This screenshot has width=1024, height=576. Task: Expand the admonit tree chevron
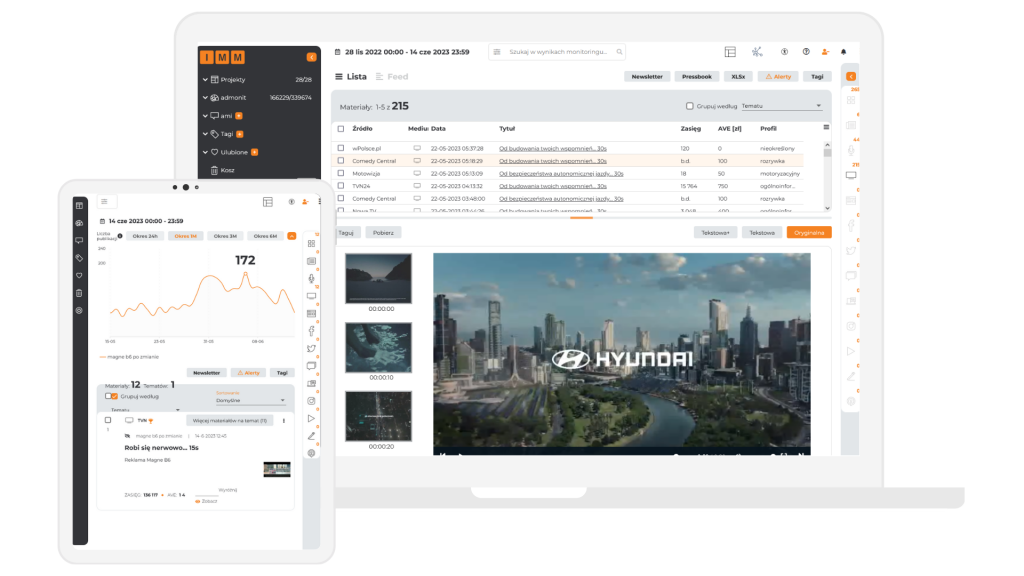coord(205,97)
